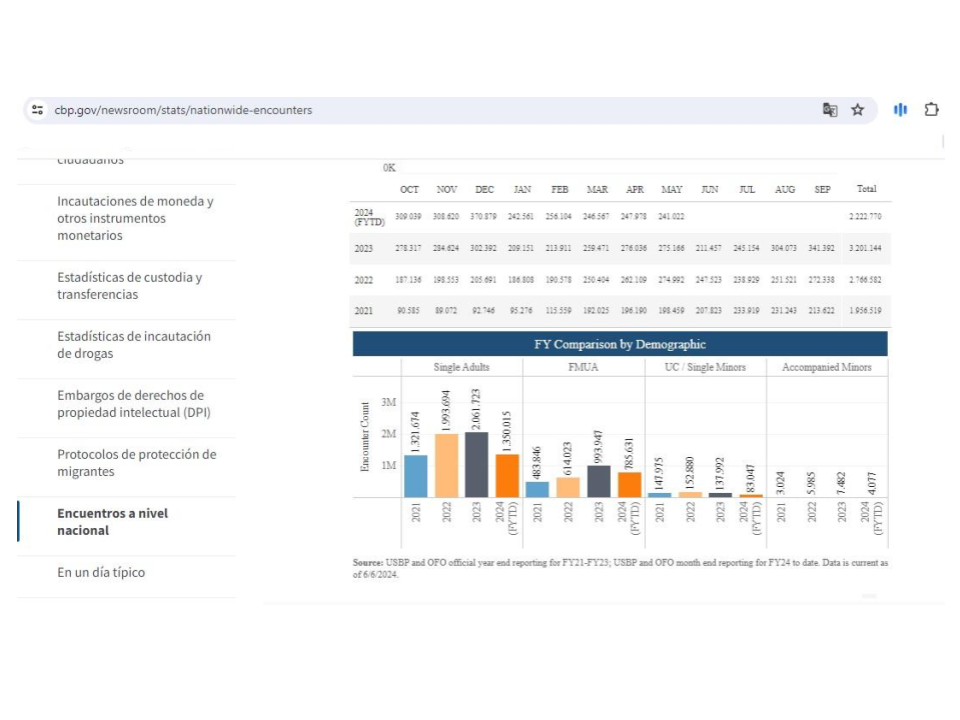The image size is (960, 720).
Task: Click the 2023 Single Adults bar
Action: tap(476, 465)
